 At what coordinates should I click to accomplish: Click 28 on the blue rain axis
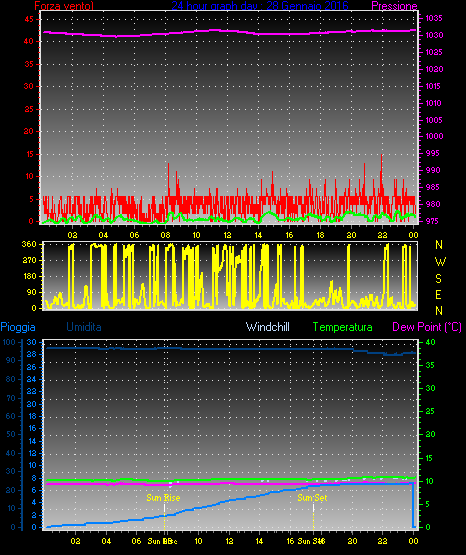point(31,354)
